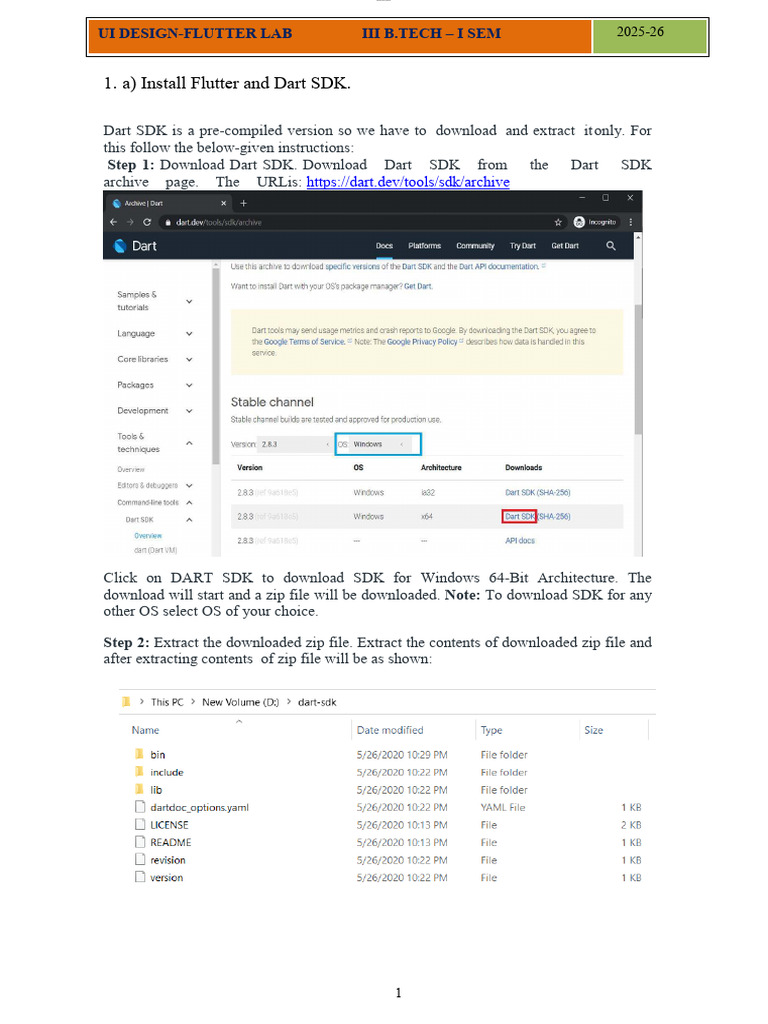Click the browser back arrow icon
This screenshot has height=1024, width=768.
coord(114,222)
